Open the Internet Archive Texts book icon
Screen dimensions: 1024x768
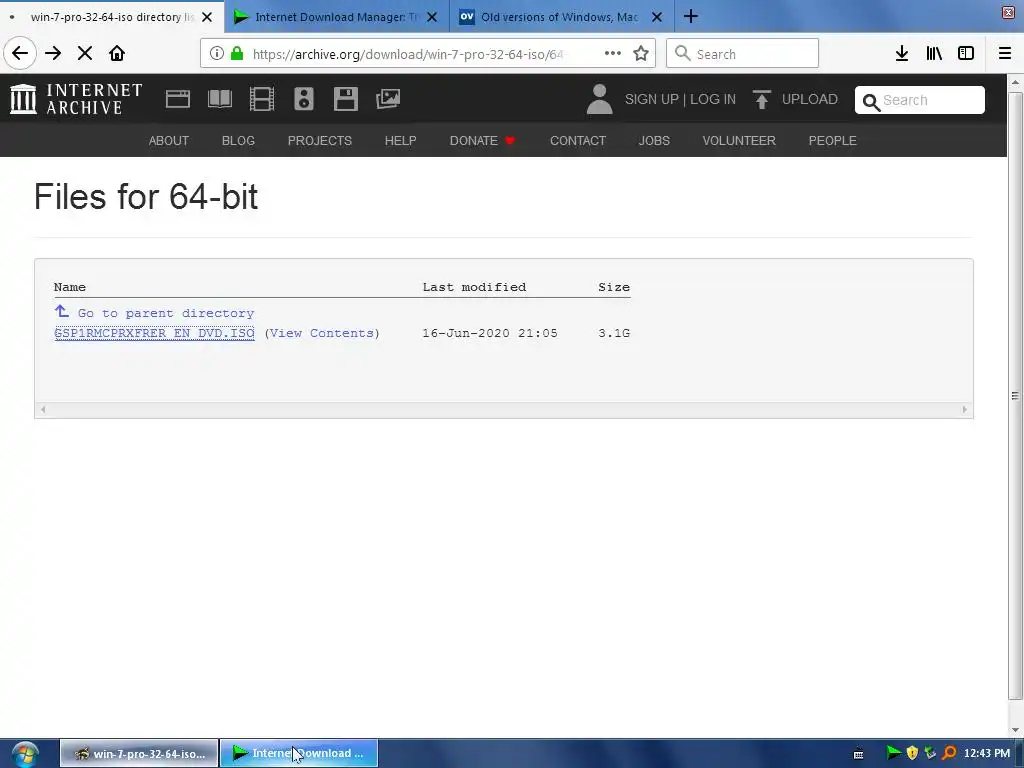[x=219, y=99]
